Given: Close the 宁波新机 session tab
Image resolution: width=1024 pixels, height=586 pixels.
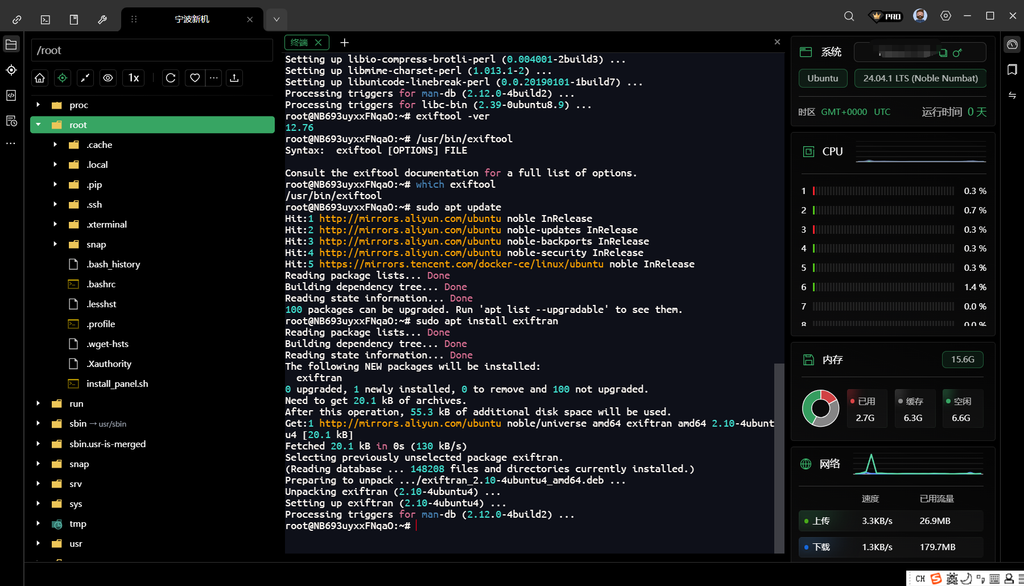Looking at the screenshot, I should click(249, 20).
